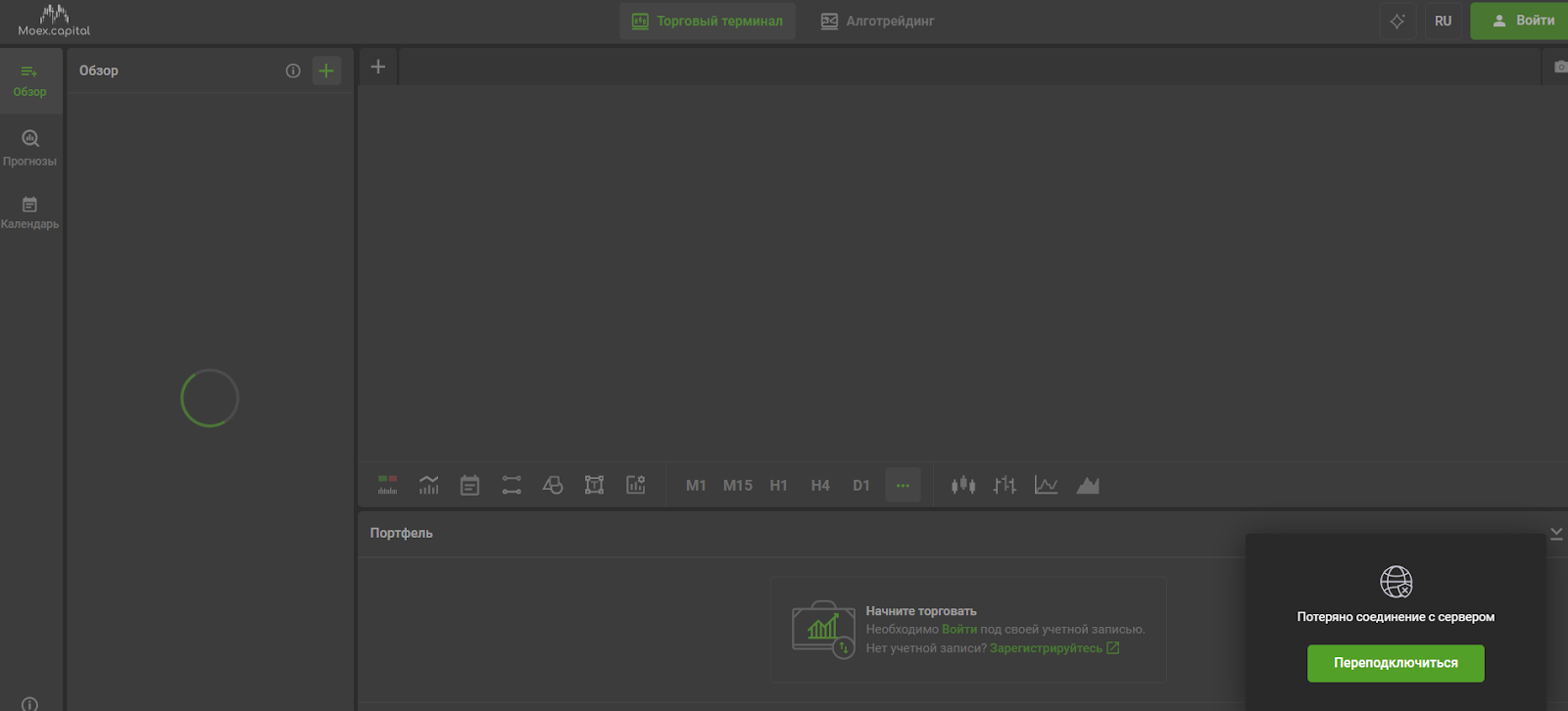Click the Moex.capital logo
1568x711 pixels.
click(54, 21)
